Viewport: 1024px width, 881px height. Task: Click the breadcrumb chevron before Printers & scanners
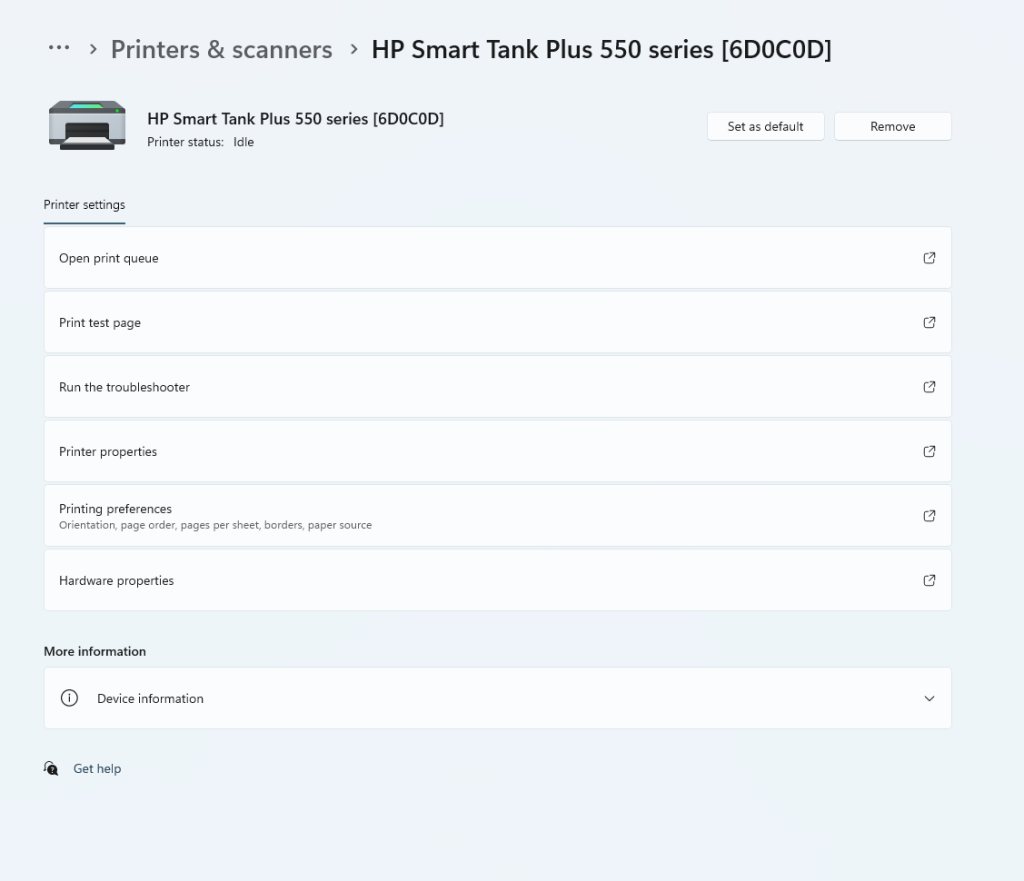pos(93,49)
